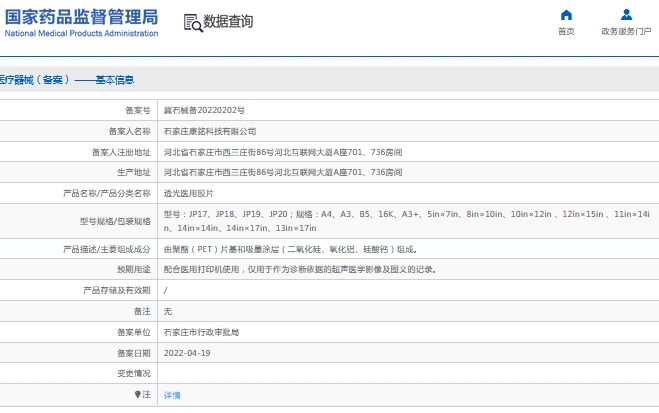Click the model list text starting 型号:JP17
659x413 pixels.
pyautogui.click(x=406, y=221)
